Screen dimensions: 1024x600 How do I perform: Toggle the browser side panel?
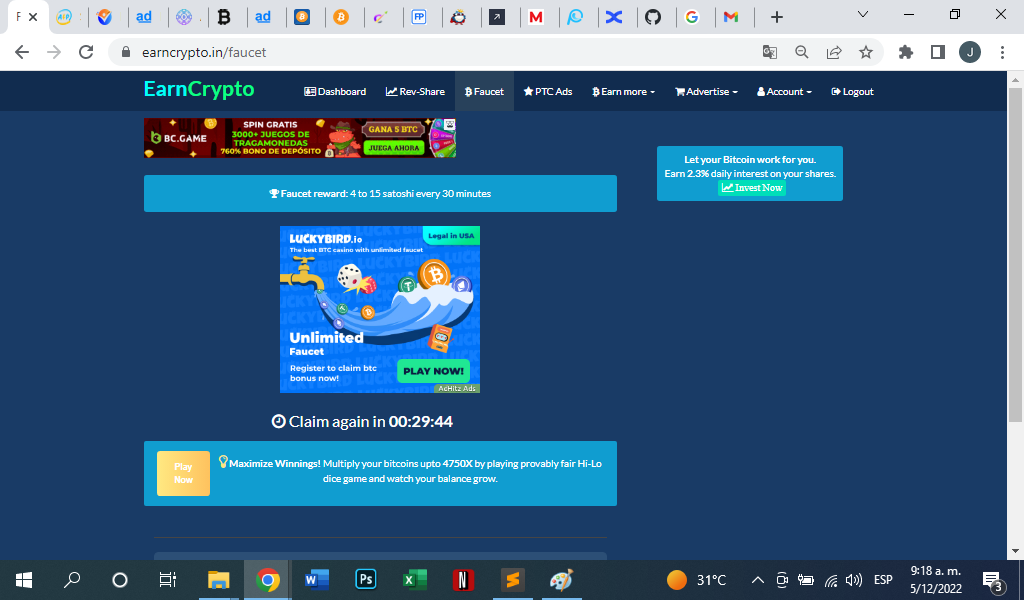(x=938, y=52)
